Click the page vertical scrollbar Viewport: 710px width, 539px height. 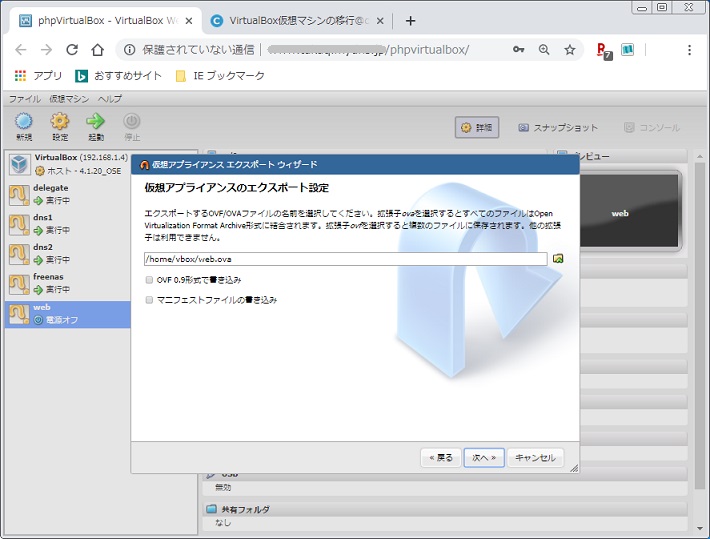tap(700, 325)
